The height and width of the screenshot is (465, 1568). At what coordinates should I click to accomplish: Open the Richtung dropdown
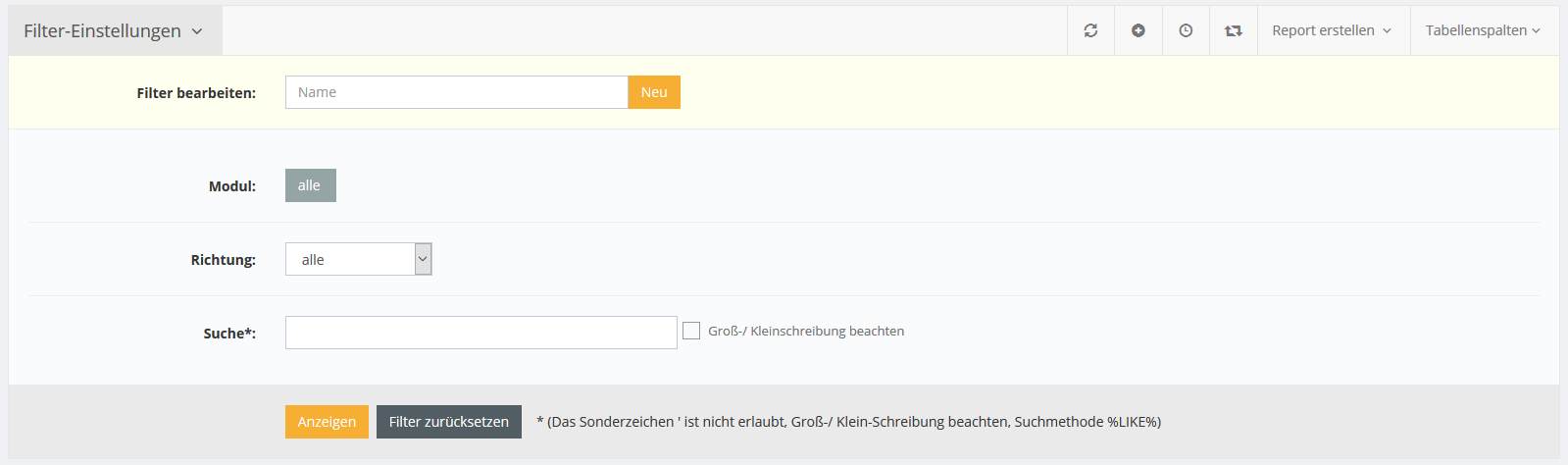(358, 259)
